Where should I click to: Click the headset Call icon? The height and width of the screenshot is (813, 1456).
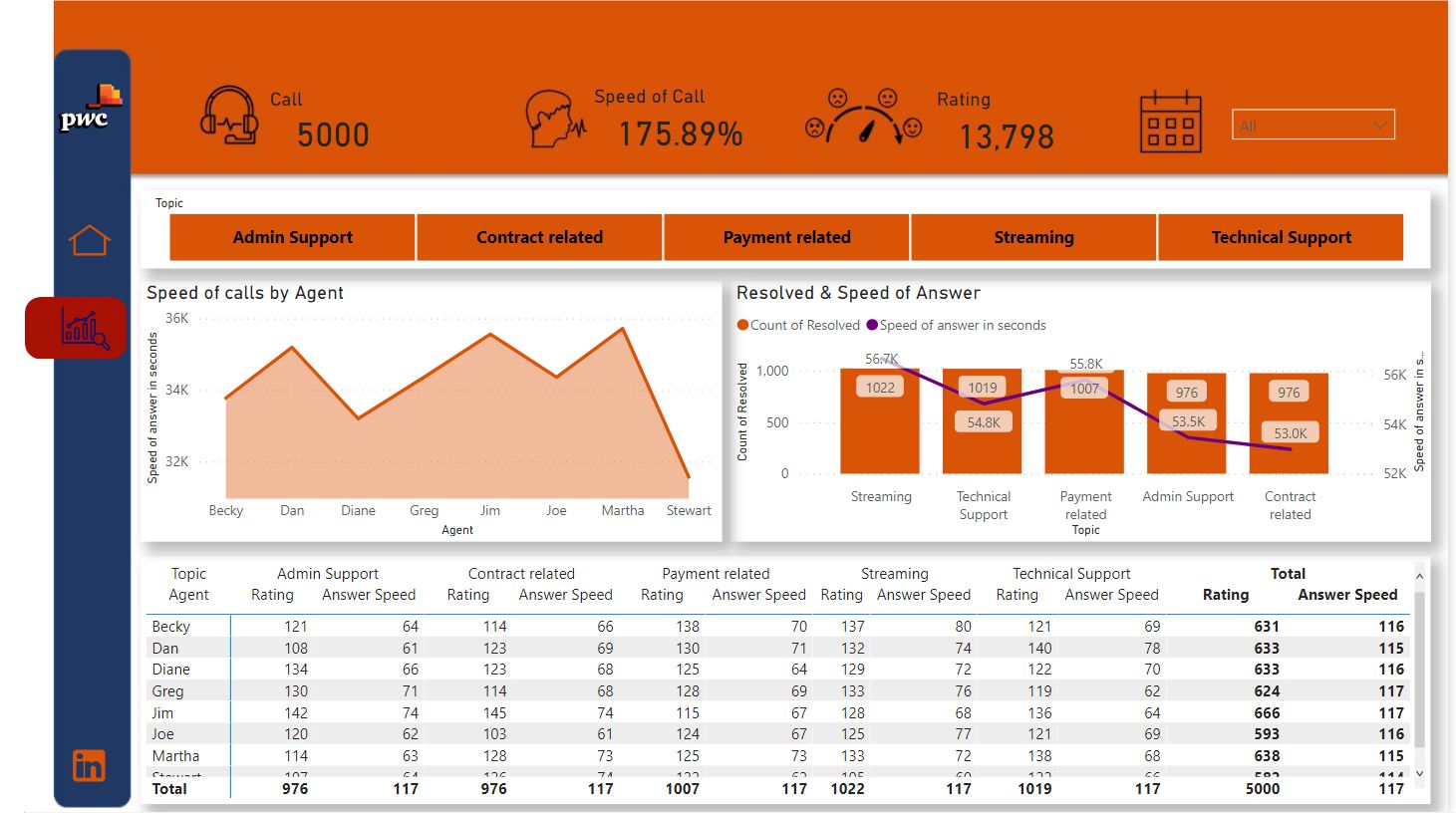229,116
